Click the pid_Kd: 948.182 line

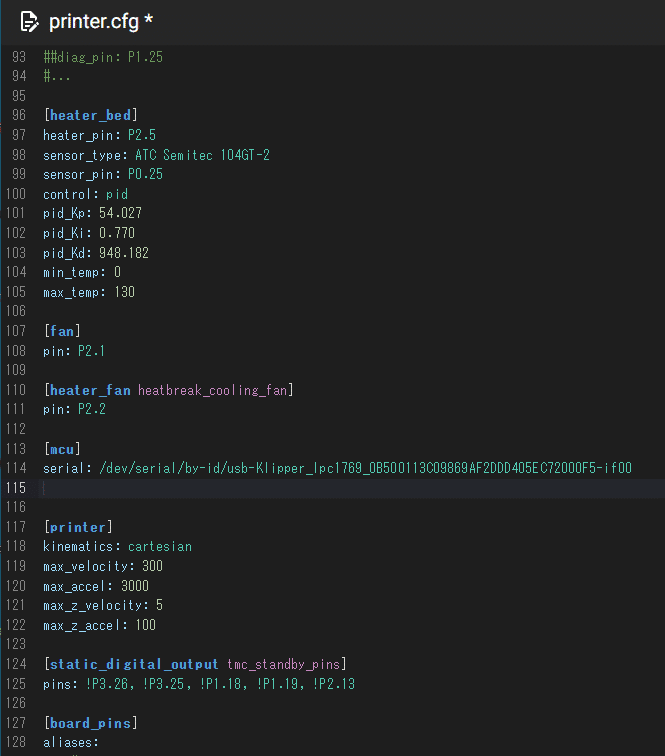pos(96,253)
